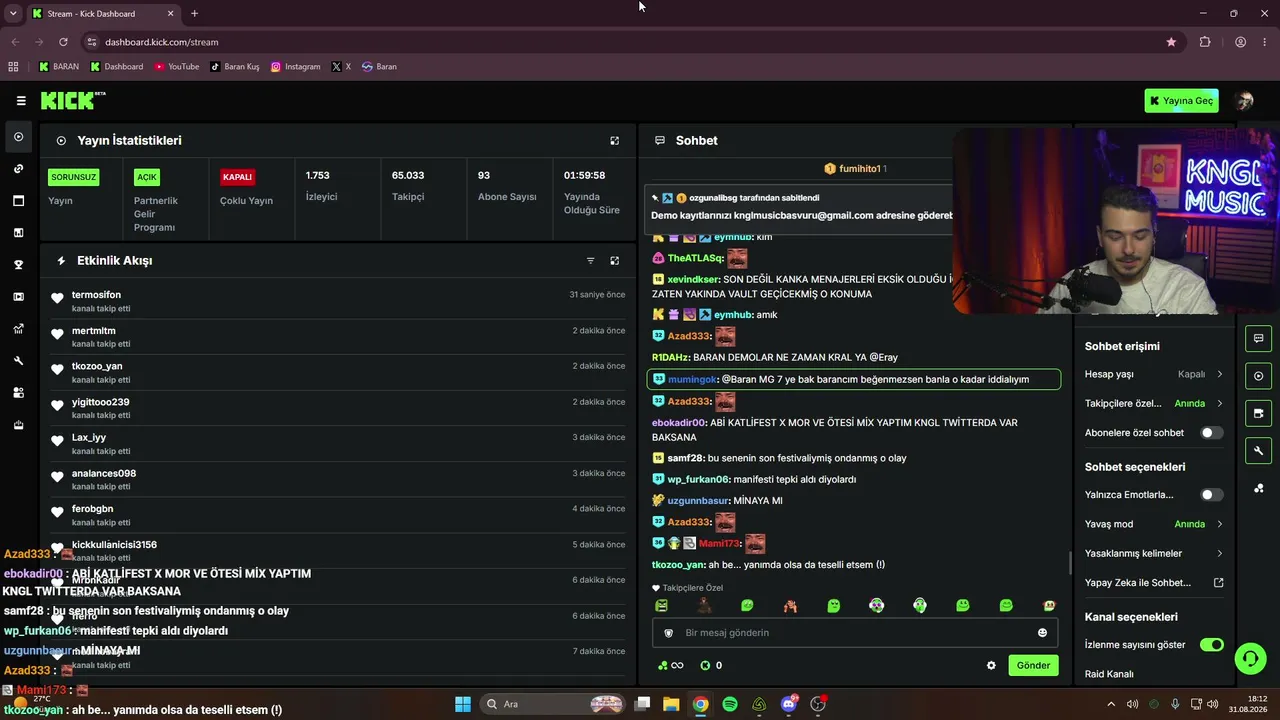Toggle Abonelere özel sohbet switch

pos(1211,433)
